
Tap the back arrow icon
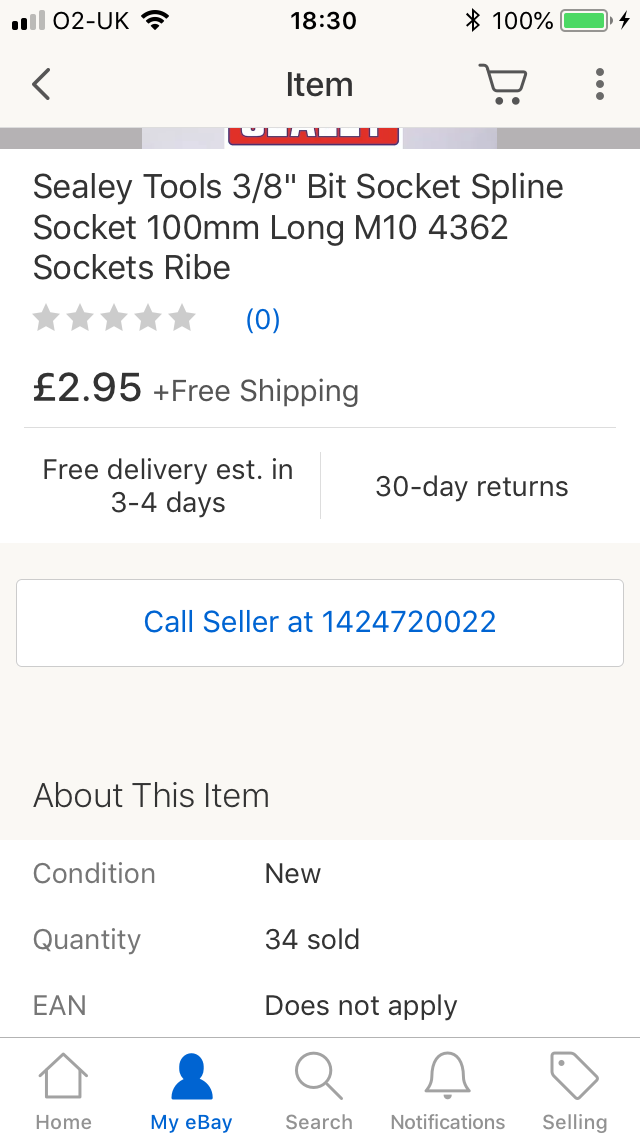[x=41, y=84]
